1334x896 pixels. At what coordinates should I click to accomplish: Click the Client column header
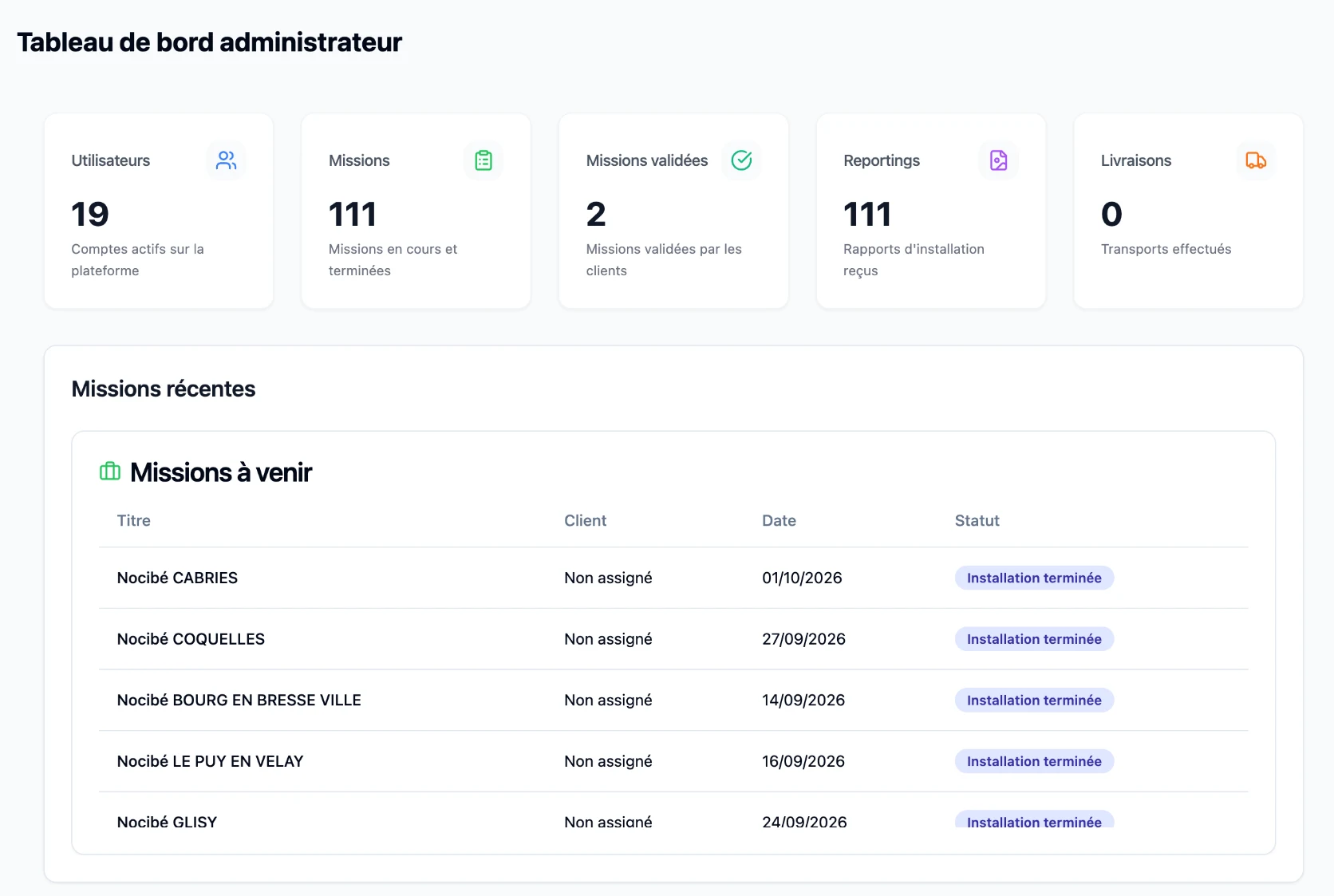(x=585, y=520)
